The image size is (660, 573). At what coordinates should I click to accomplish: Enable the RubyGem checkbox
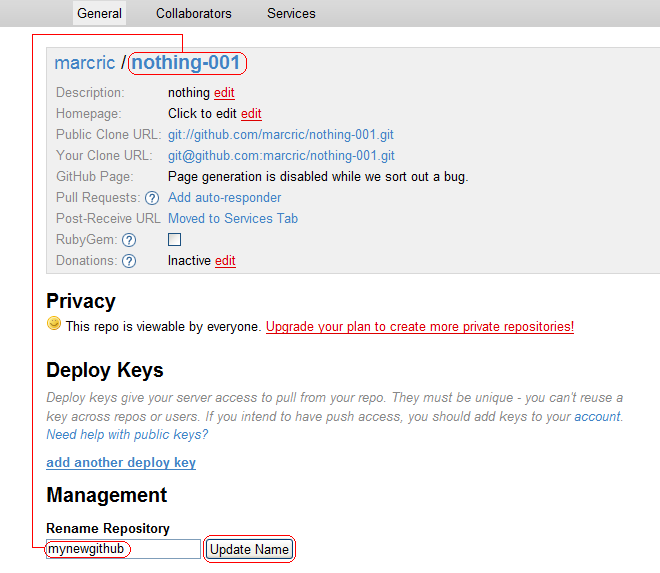(174, 240)
